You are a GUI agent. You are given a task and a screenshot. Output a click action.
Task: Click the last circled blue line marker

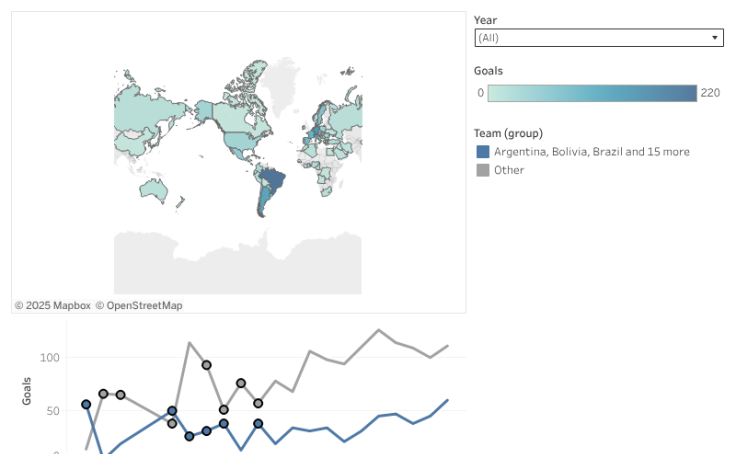pyautogui.click(x=258, y=423)
